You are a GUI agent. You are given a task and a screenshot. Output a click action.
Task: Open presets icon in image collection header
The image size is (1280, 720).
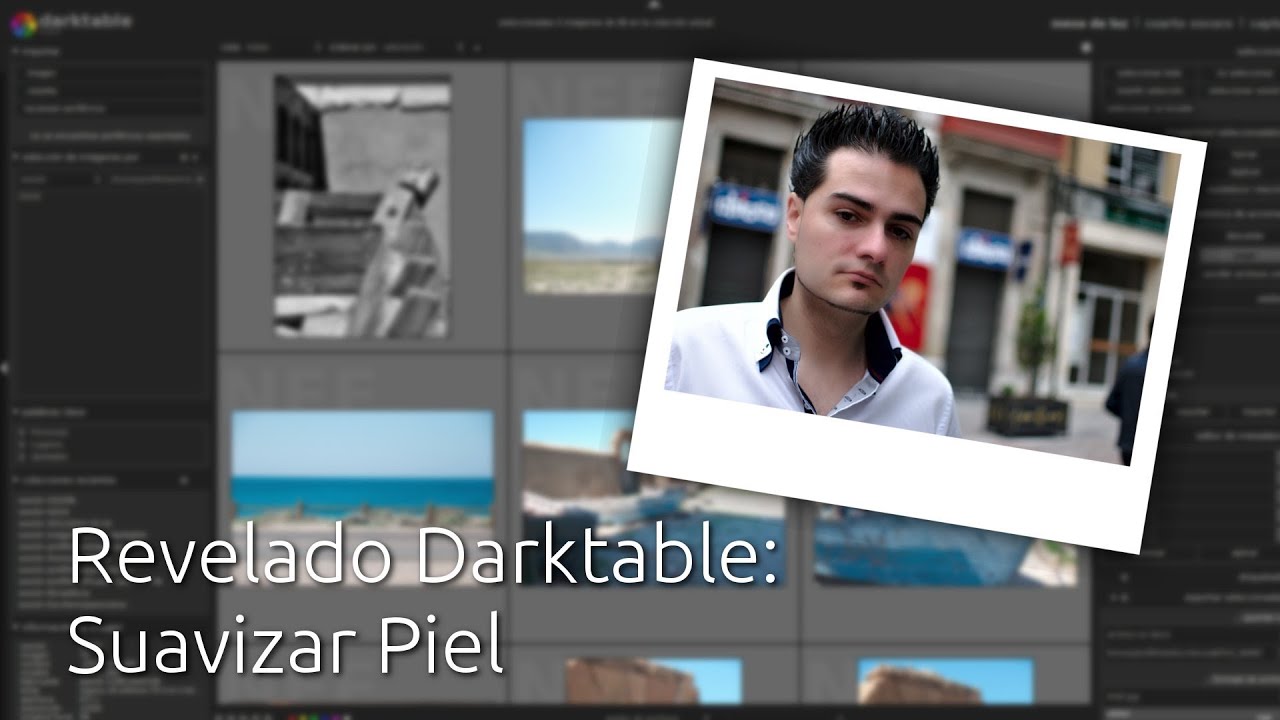pyautogui.click(x=184, y=157)
